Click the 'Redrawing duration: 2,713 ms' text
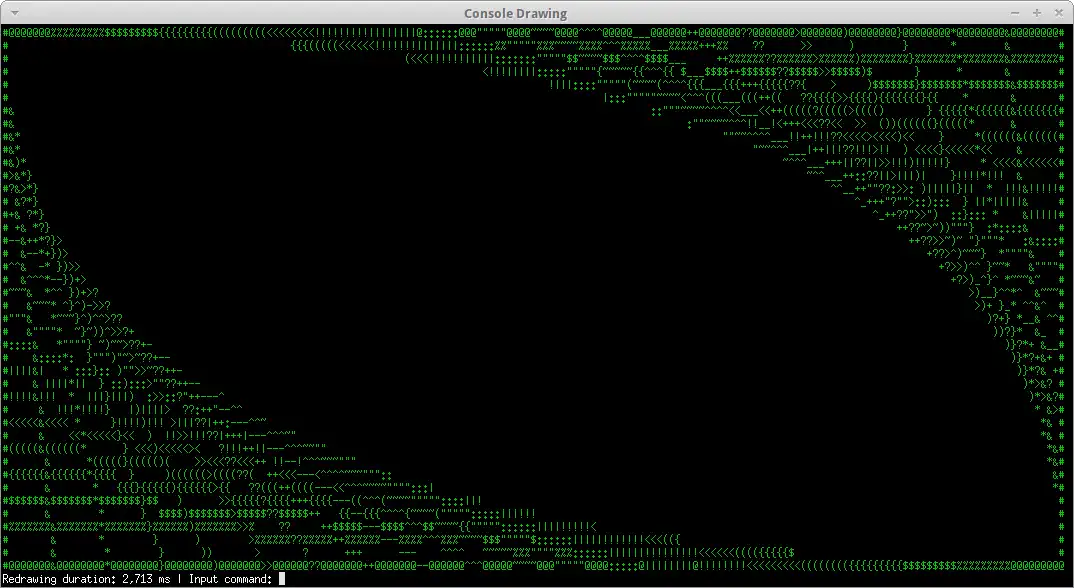The height and width of the screenshot is (588, 1074). 86,579
